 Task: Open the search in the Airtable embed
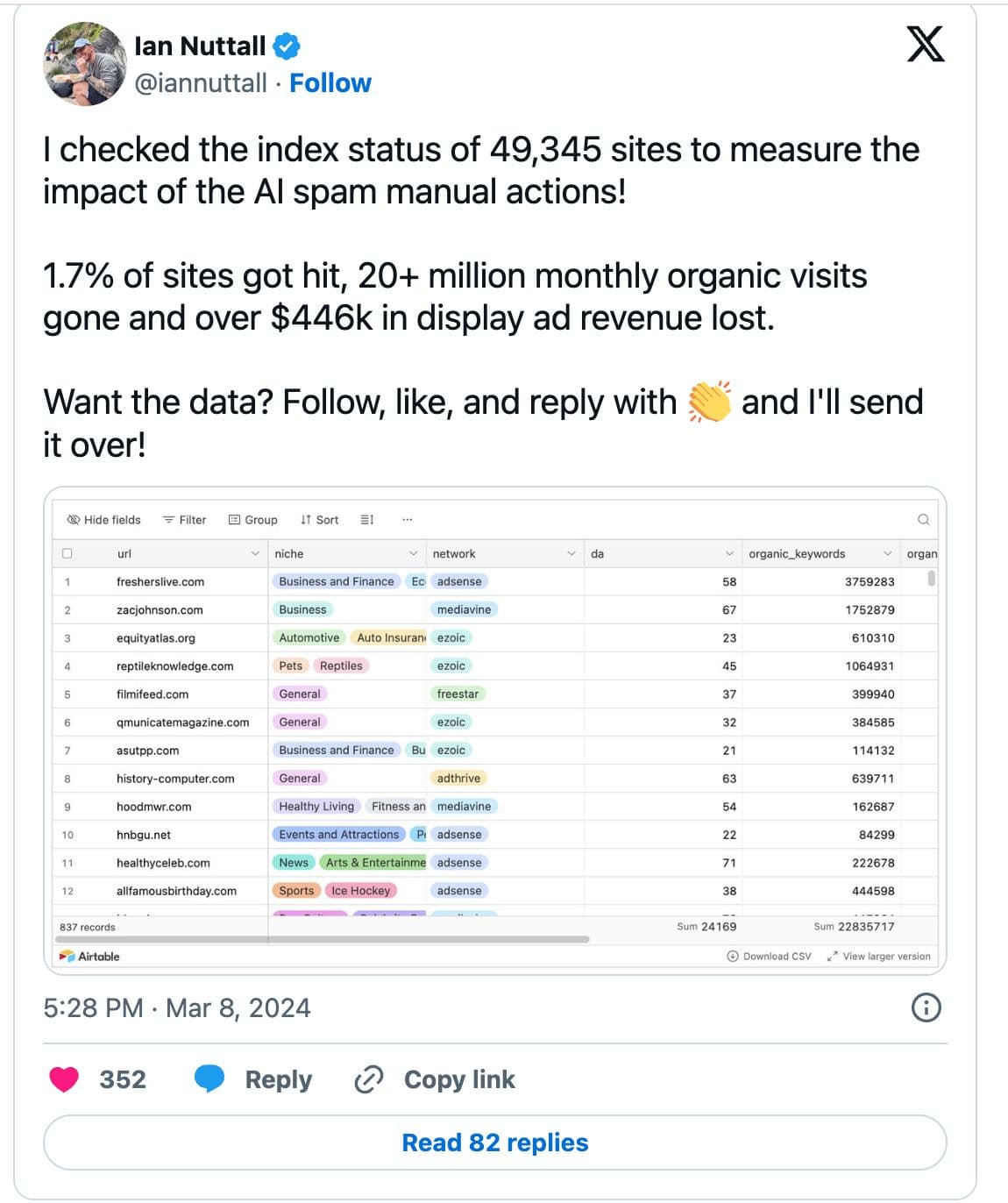coord(924,519)
